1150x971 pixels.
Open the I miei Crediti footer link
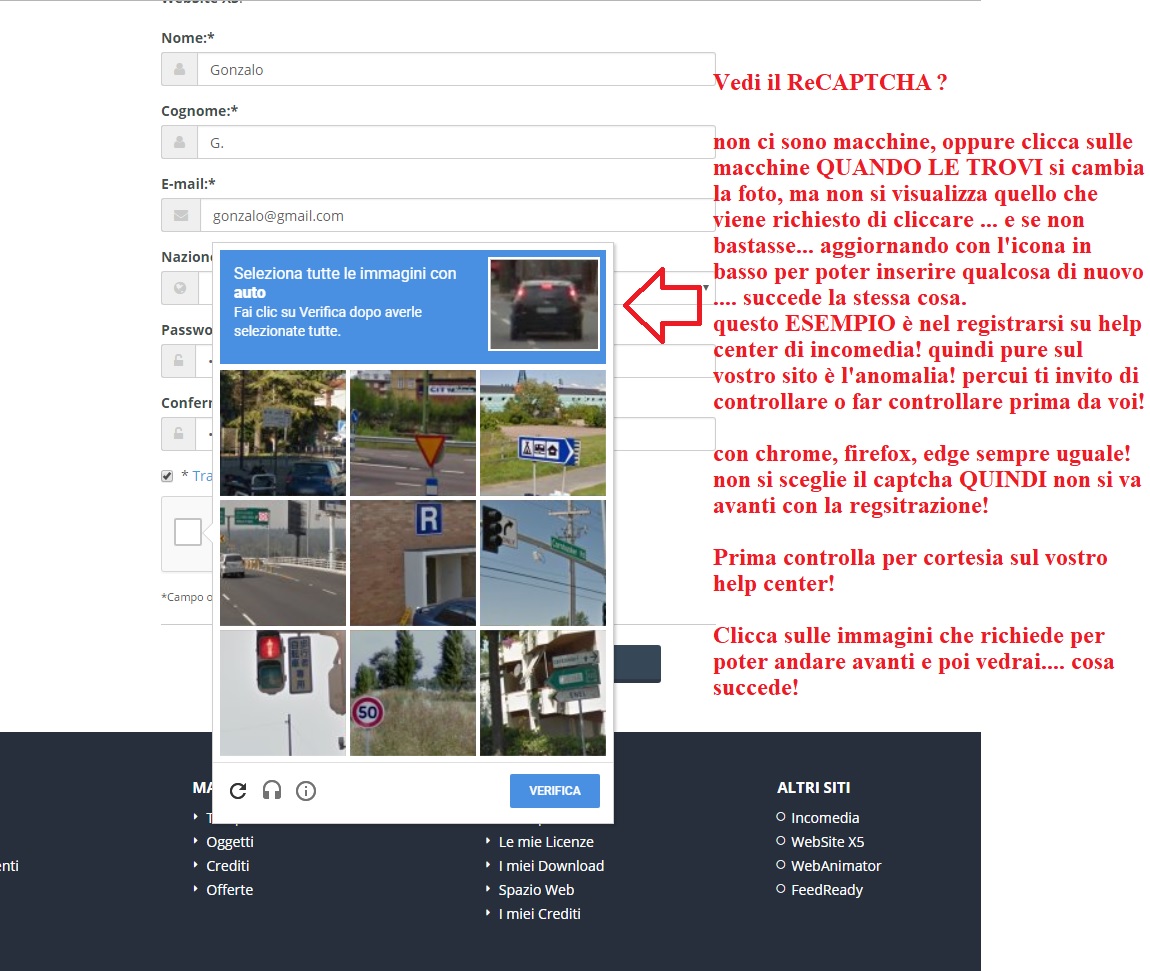(539, 914)
